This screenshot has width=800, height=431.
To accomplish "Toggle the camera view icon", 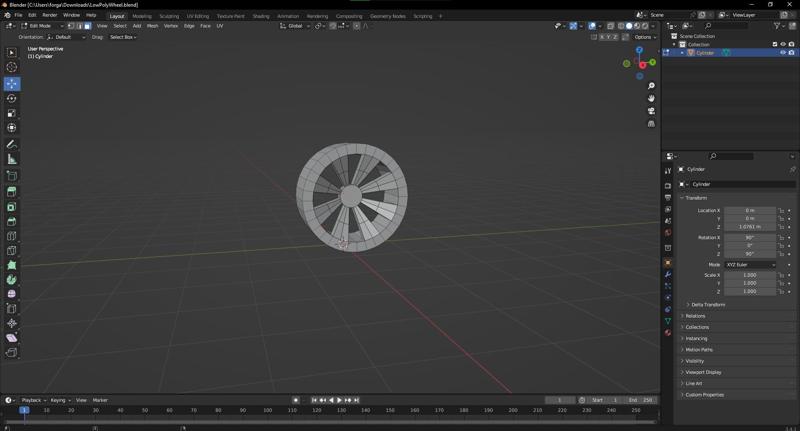I will click(651, 111).
